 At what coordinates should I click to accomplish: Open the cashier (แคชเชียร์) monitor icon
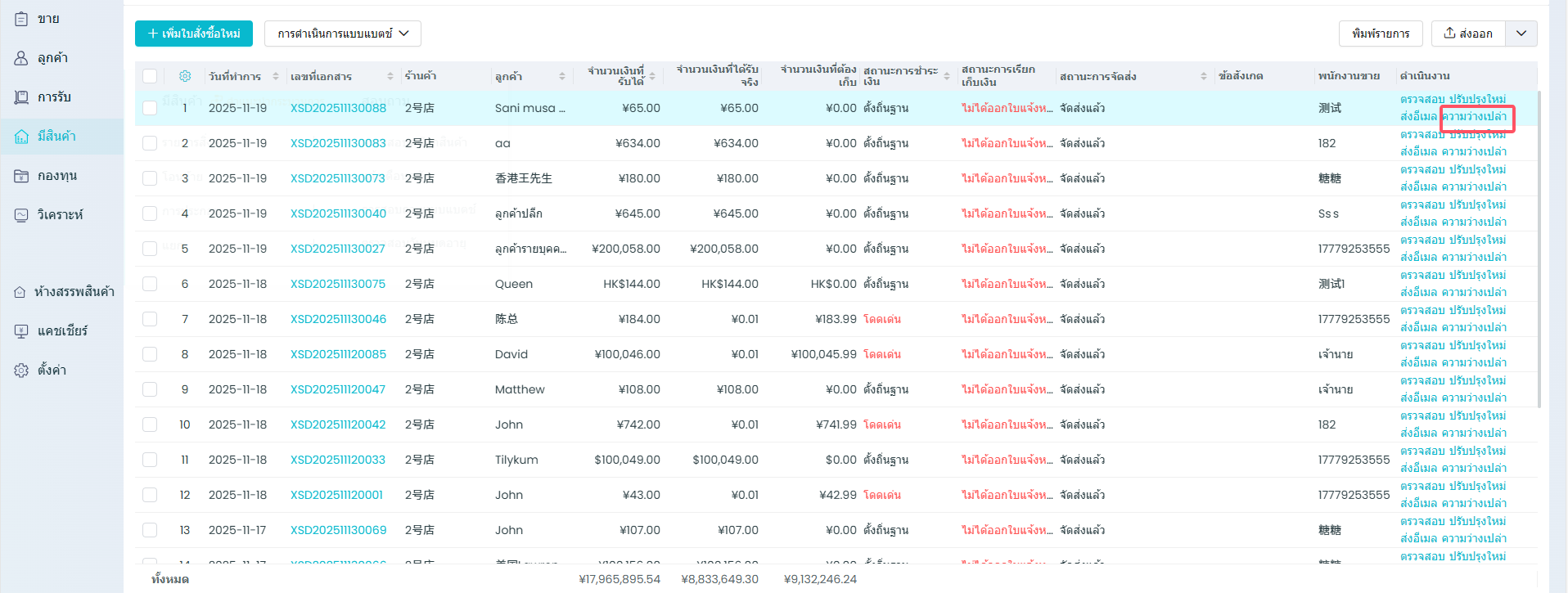pos(22,331)
